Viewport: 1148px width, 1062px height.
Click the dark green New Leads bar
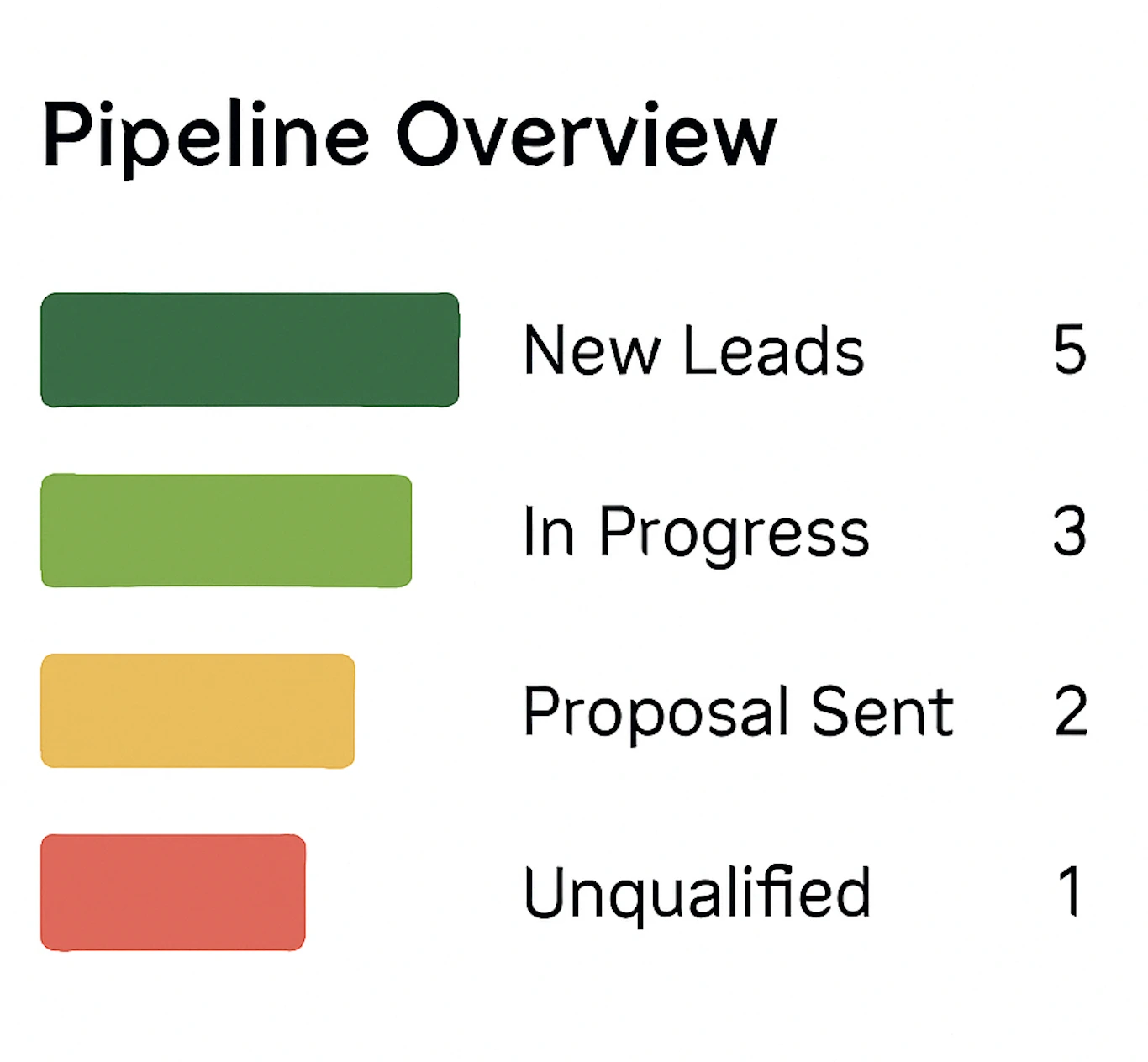tap(250, 350)
